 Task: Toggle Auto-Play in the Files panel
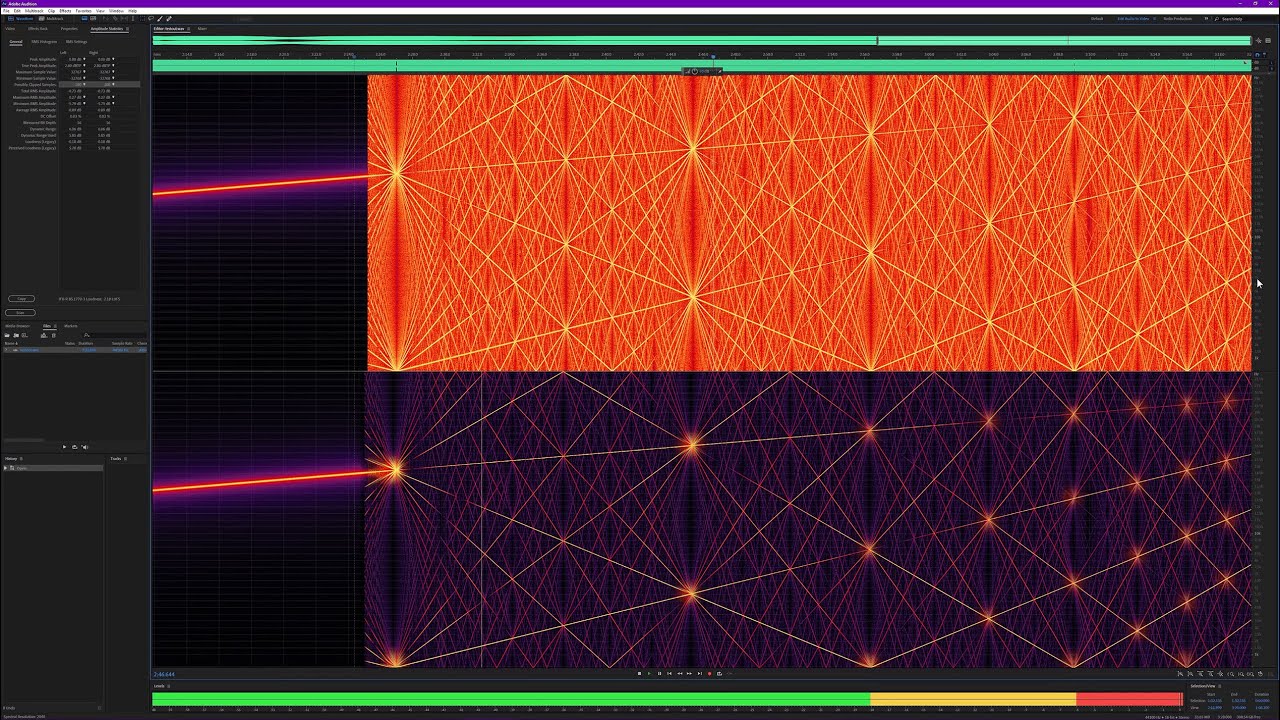click(85, 447)
